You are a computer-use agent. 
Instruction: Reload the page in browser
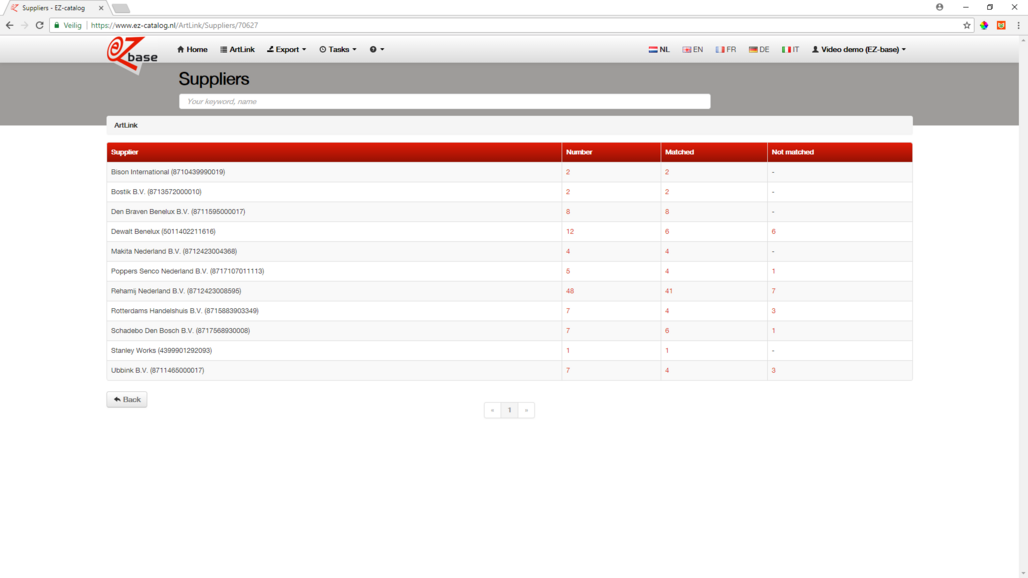pos(39,25)
